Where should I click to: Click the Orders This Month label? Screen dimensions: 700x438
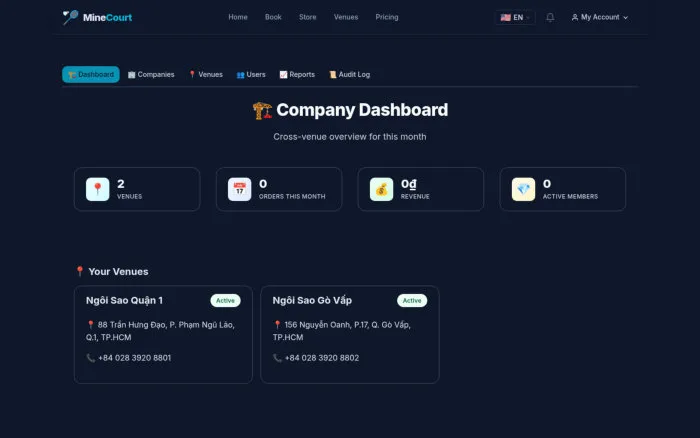292,196
